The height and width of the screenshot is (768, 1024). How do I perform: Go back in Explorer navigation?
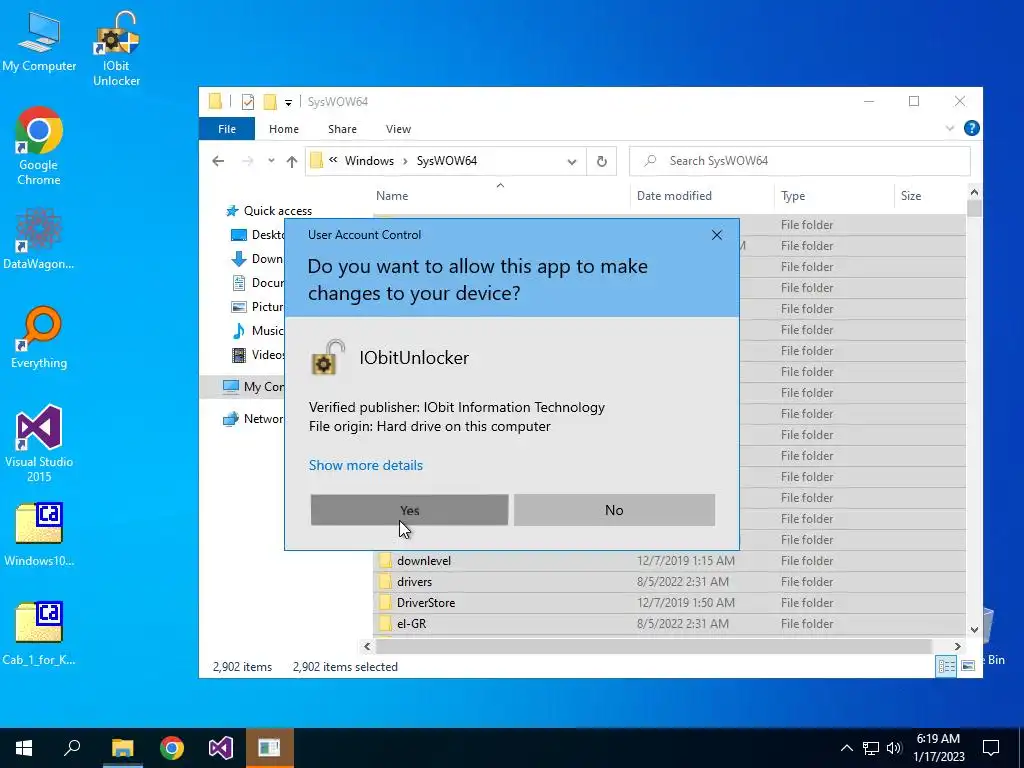tap(218, 161)
